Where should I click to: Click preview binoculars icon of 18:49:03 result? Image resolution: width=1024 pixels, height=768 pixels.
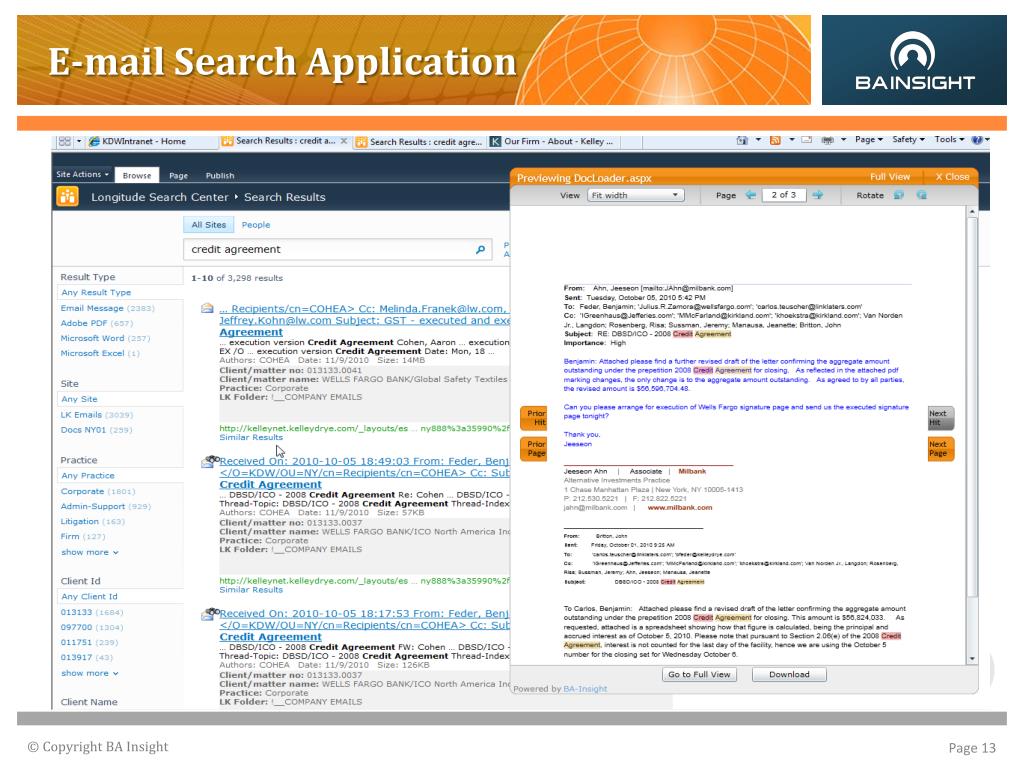point(210,462)
